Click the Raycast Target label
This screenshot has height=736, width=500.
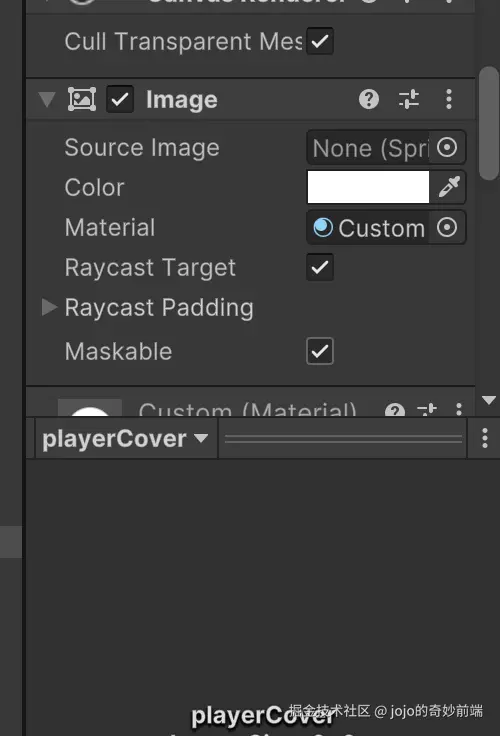[x=150, y=268]
